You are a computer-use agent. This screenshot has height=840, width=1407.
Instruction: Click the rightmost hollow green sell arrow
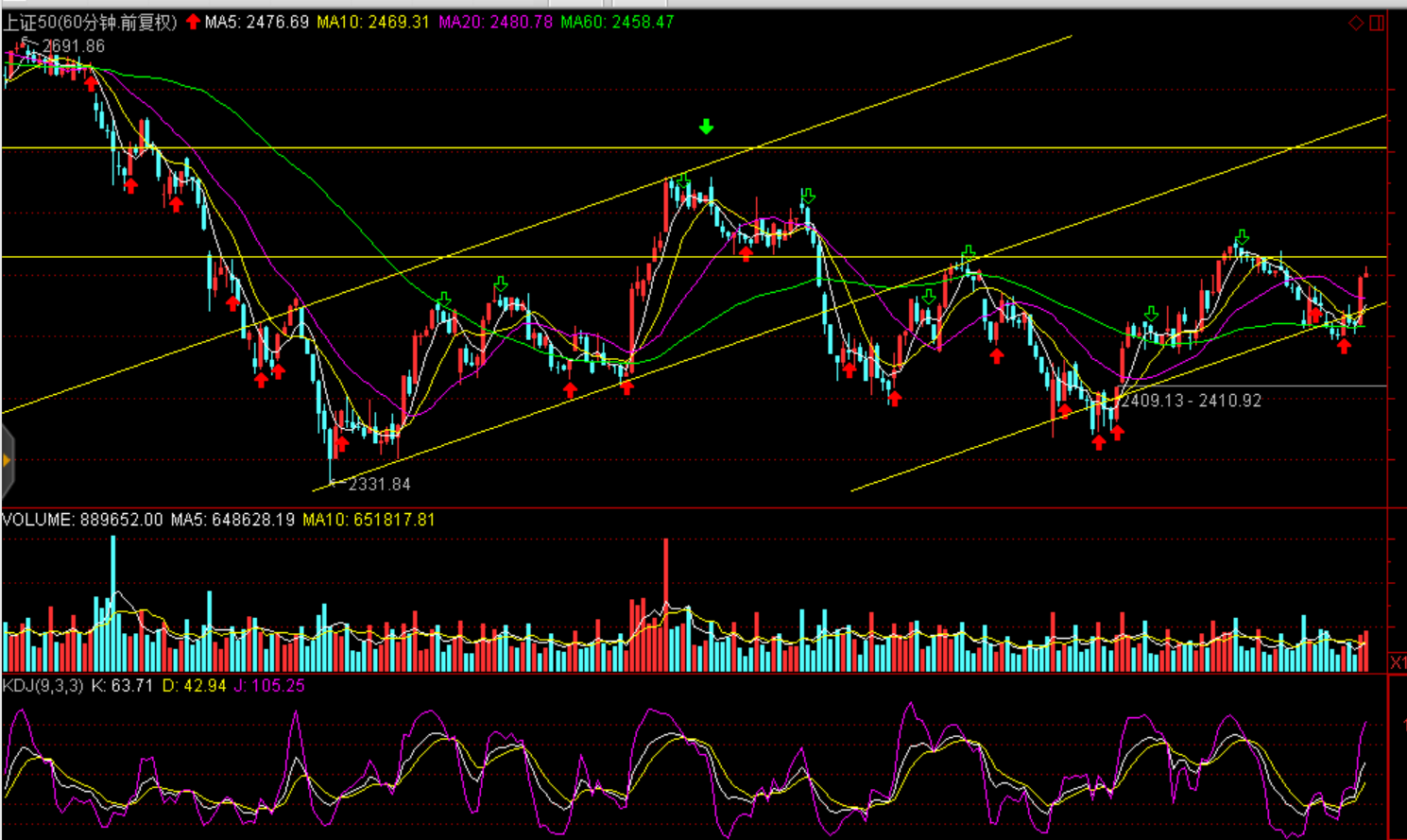[1243, 236]
